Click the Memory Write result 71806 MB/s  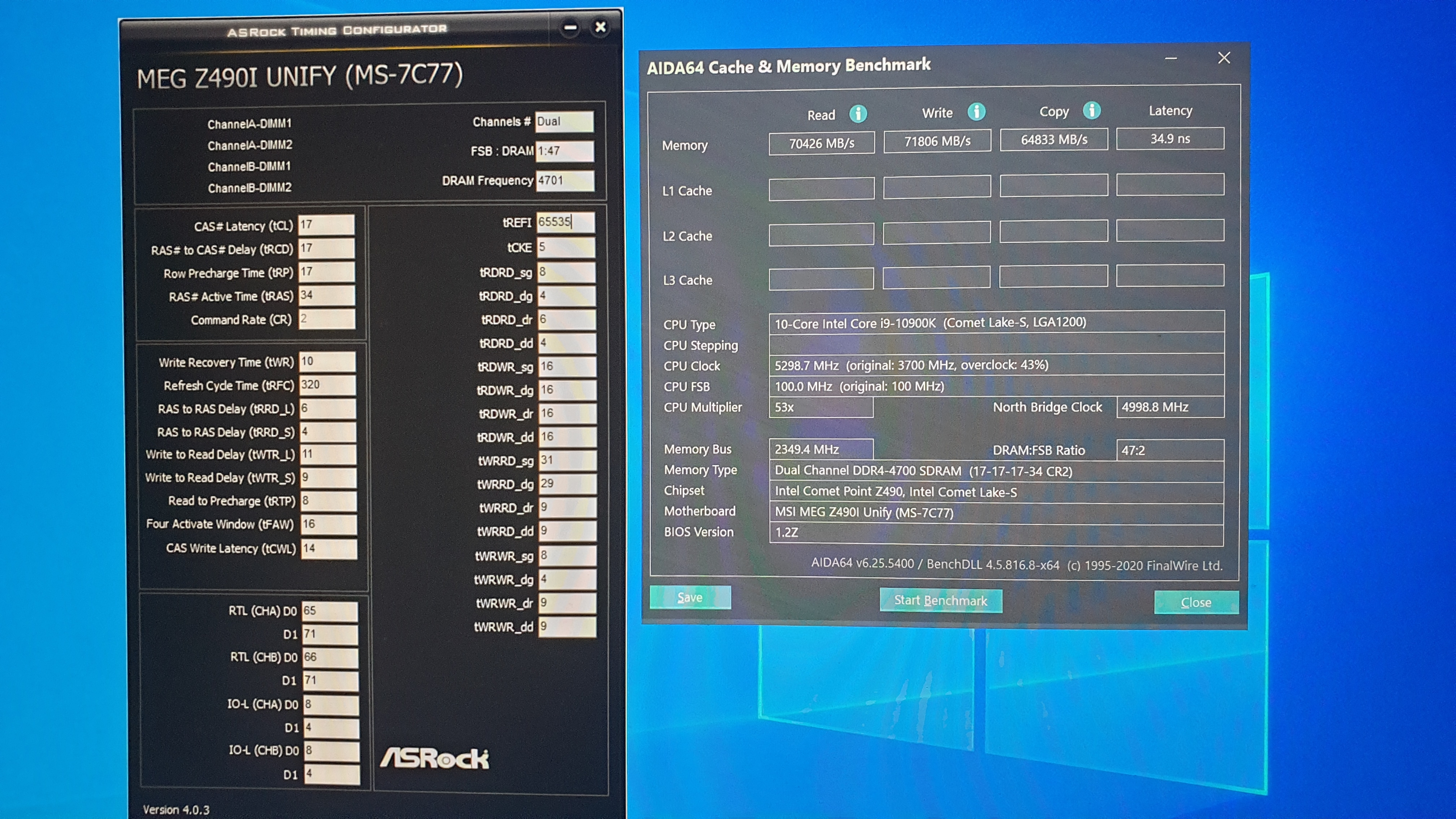coord(937,141)
